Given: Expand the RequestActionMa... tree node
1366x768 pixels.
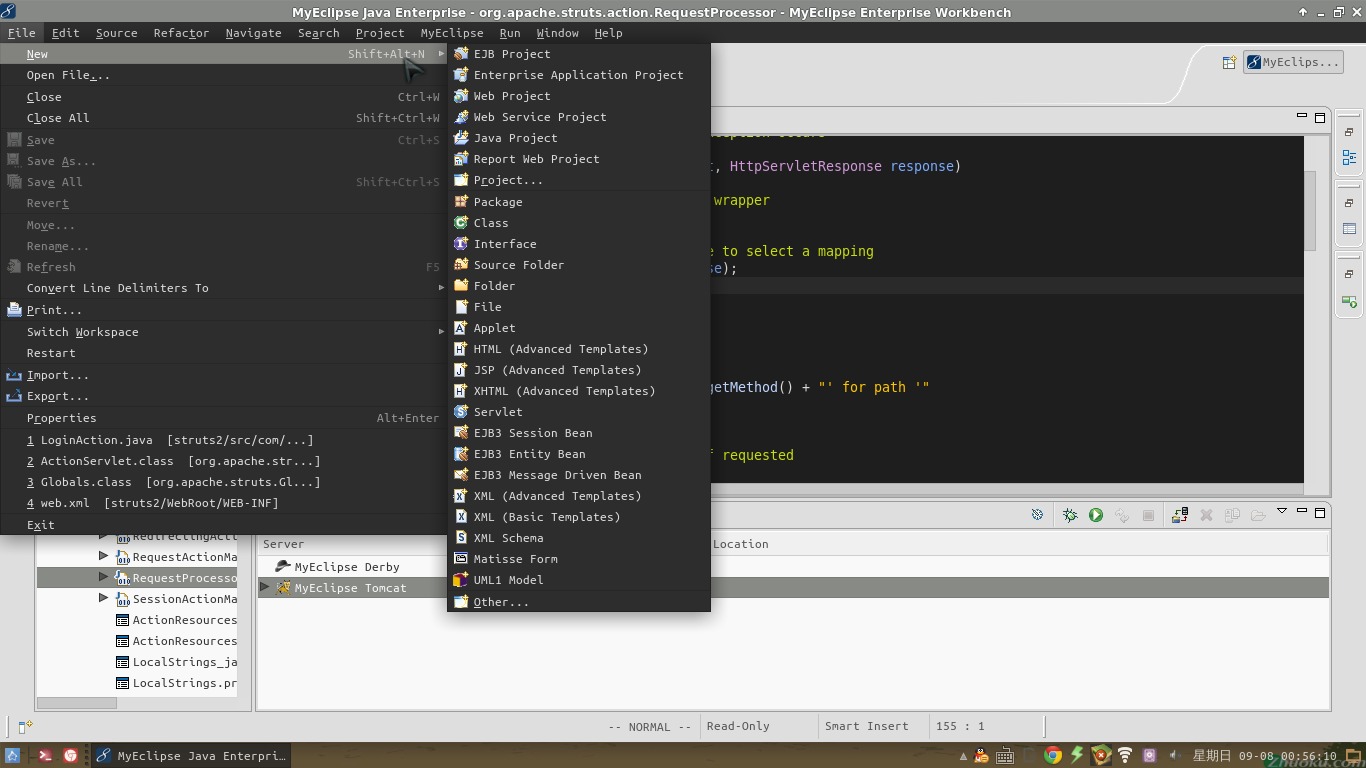Looking at the screenshot, I should [x=103, y=556].
